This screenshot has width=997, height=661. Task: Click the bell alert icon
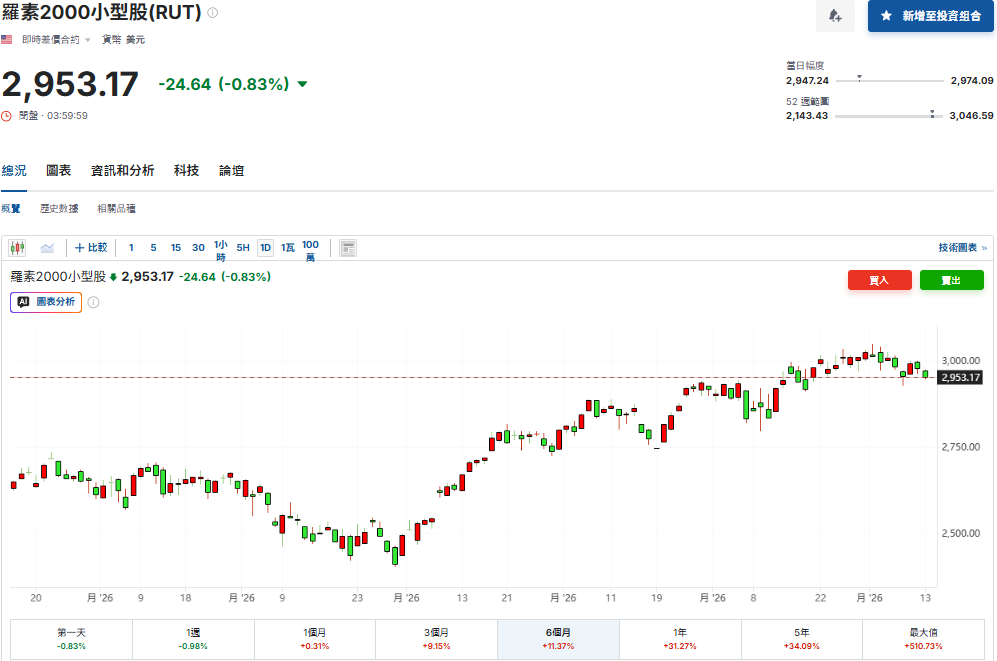(x=835, y=16)
